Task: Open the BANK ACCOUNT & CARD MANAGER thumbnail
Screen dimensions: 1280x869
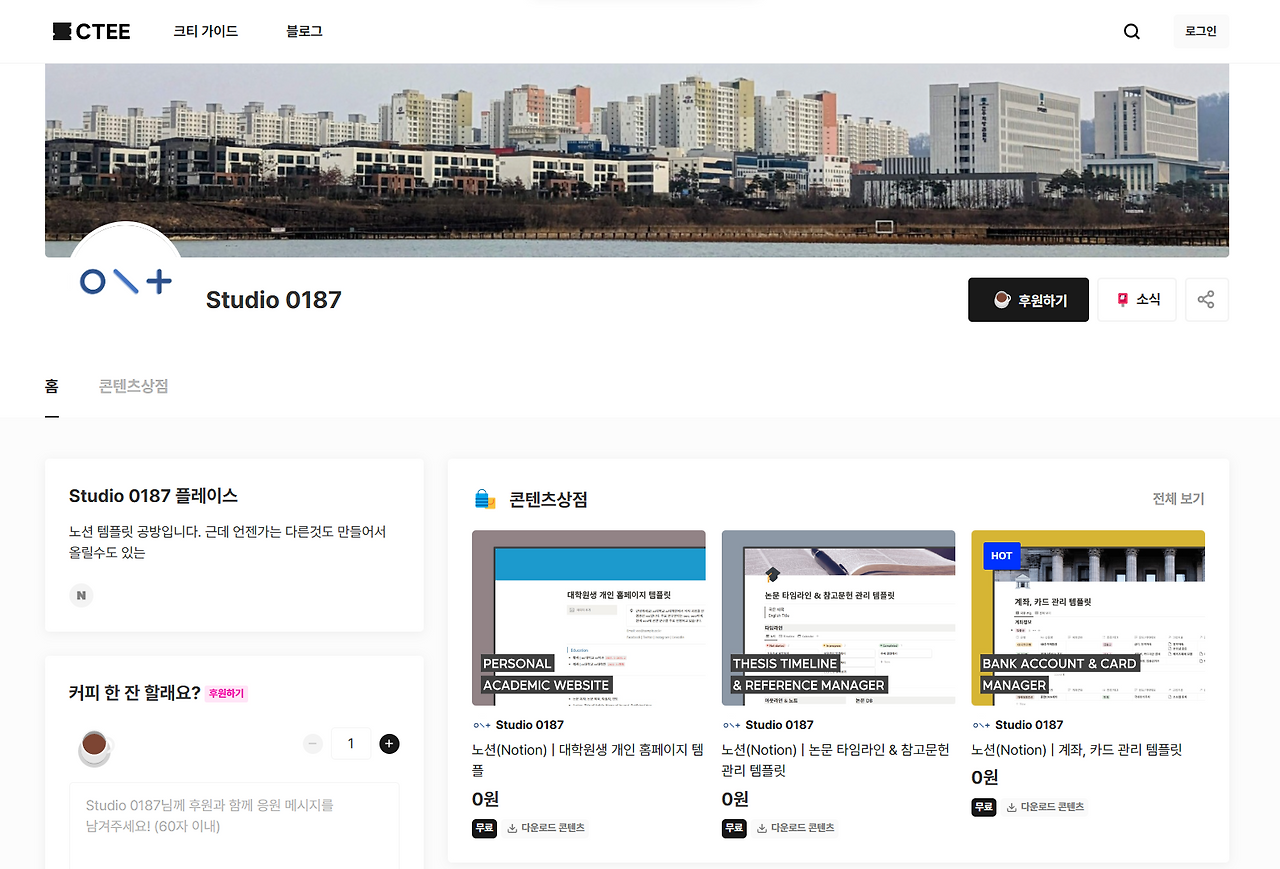Action: coord(1088,617)
